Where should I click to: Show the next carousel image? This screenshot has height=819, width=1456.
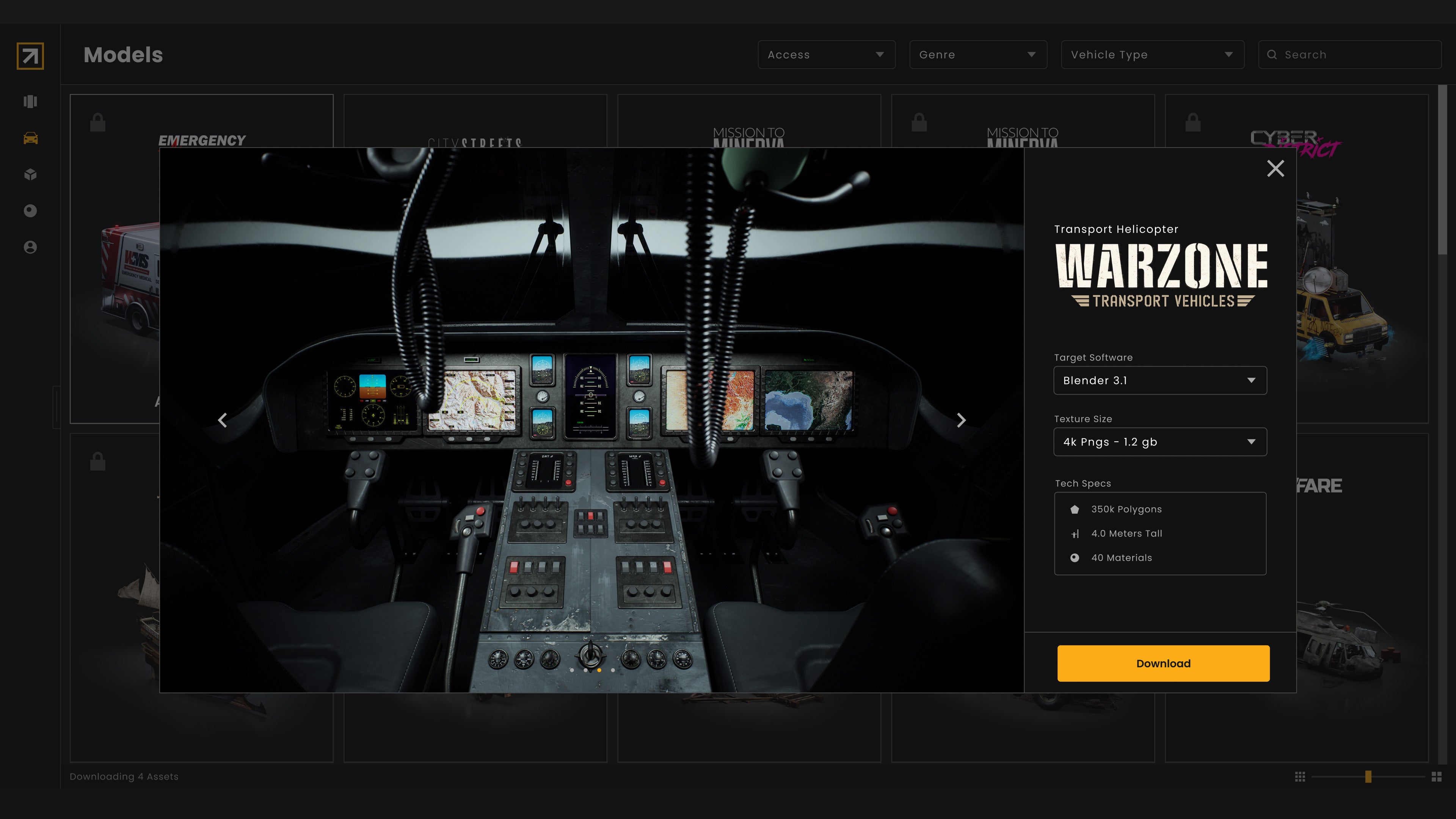pyautogui.click(x=962, y=420)
